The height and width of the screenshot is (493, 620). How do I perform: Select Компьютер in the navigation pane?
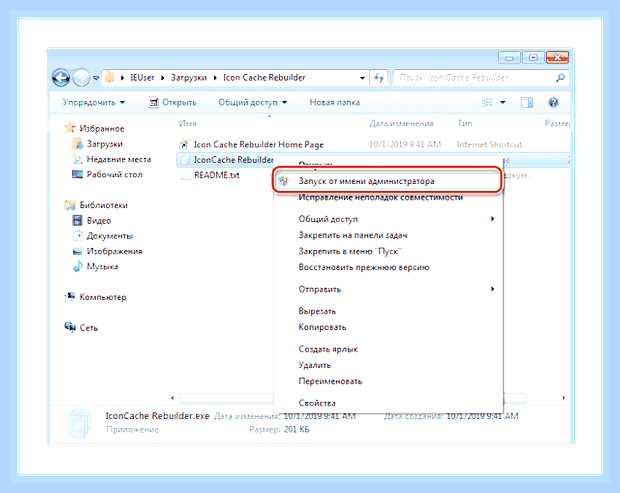[103, 297]
